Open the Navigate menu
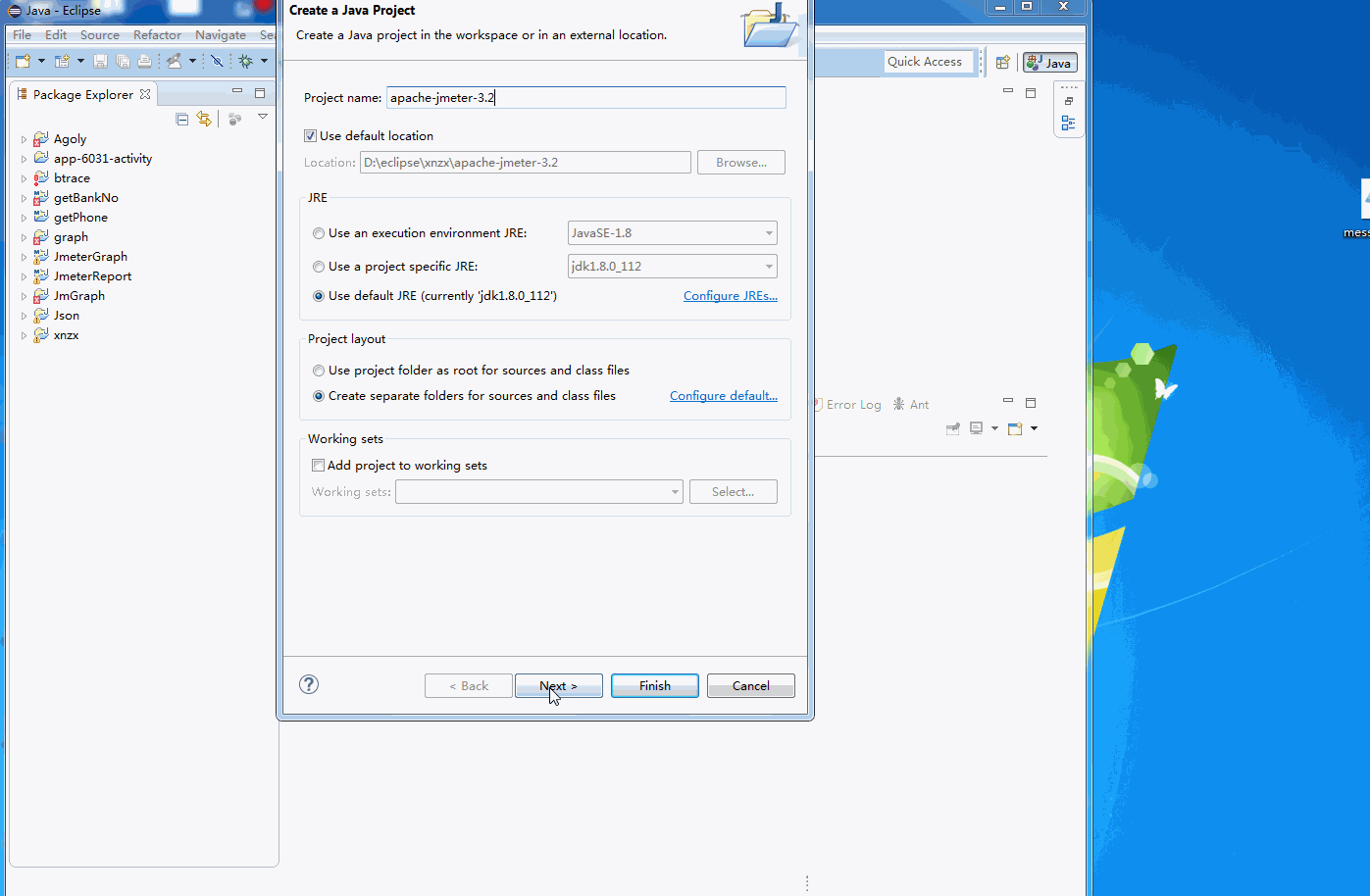 221,34
